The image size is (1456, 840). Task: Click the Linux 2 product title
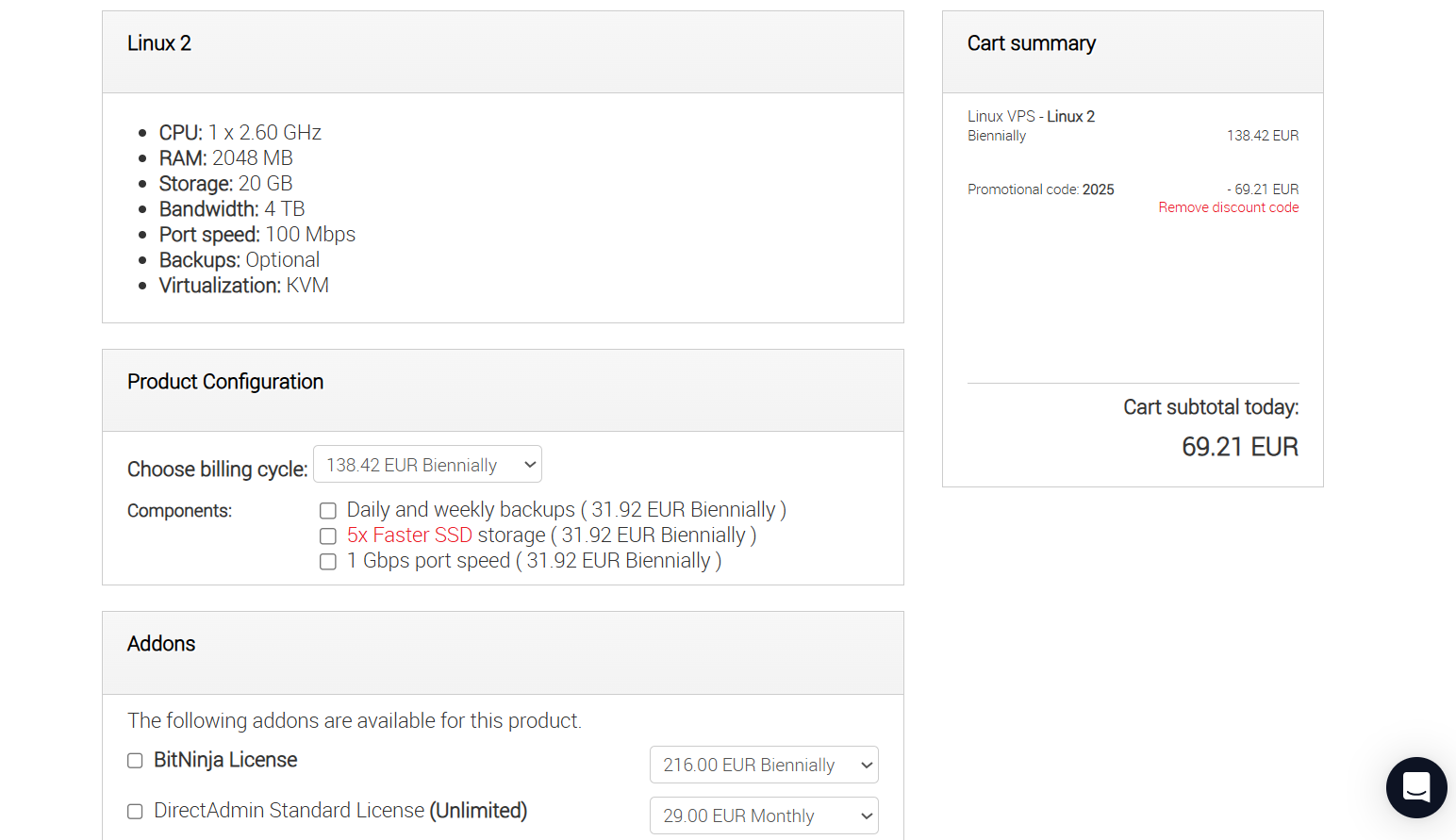pos(159,43)
